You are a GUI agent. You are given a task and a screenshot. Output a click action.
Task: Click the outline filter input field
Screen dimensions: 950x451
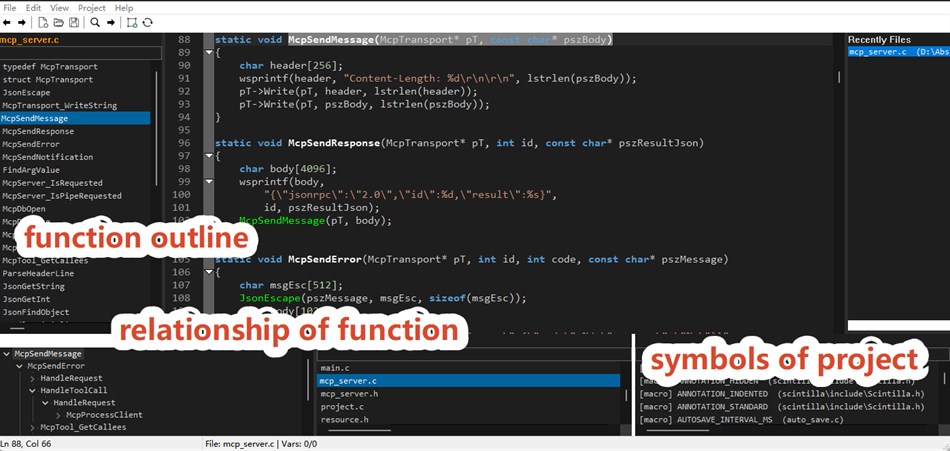[x=81, y=53]
